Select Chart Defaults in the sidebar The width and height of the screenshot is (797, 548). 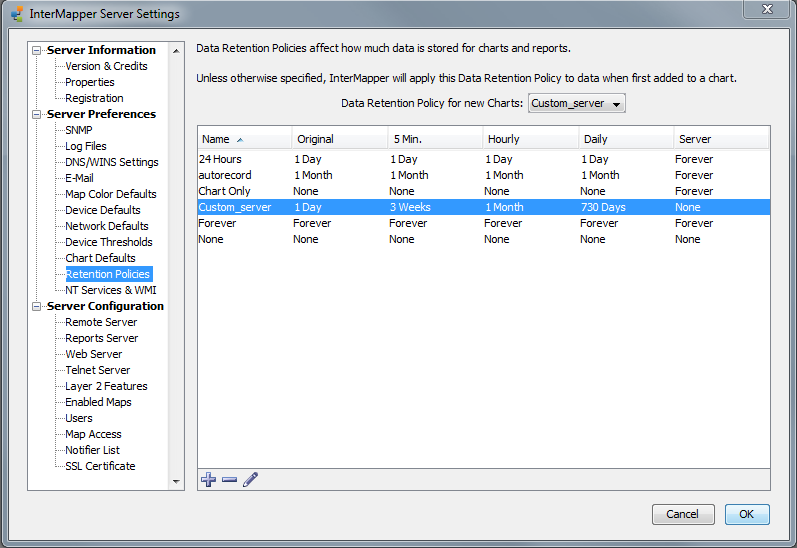pyautogui.click(x=100, y=258)
